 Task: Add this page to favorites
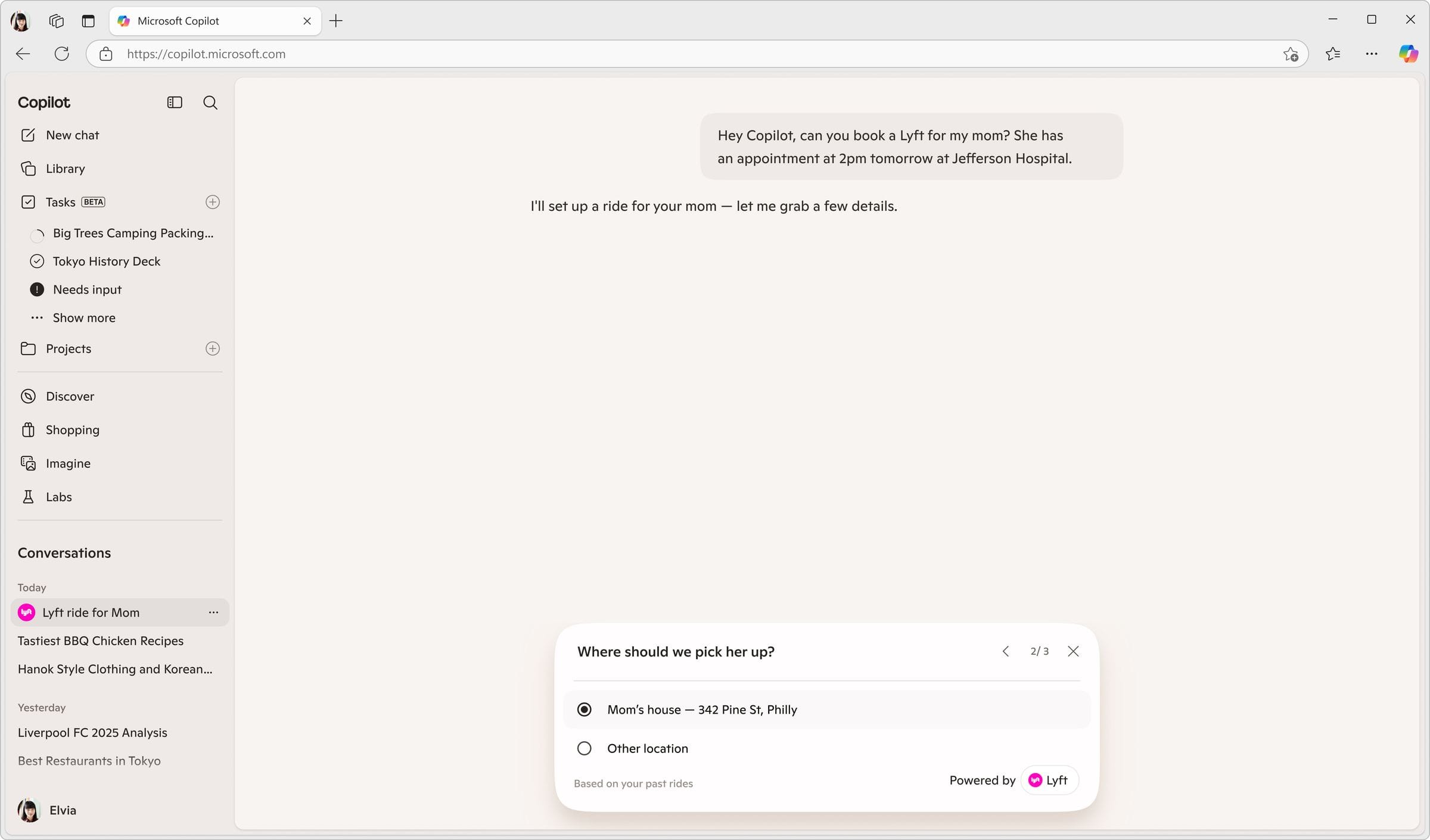click(x=1291, y=54)
